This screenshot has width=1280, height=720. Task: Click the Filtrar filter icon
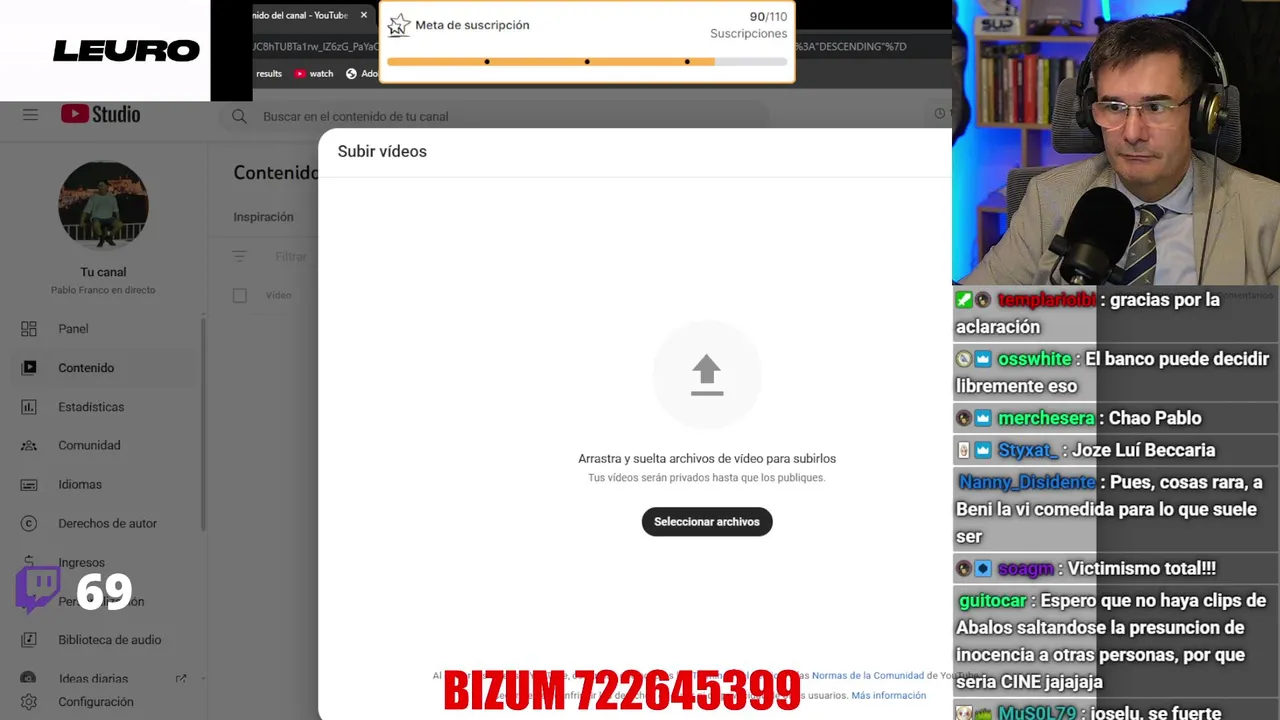[239, 257]
